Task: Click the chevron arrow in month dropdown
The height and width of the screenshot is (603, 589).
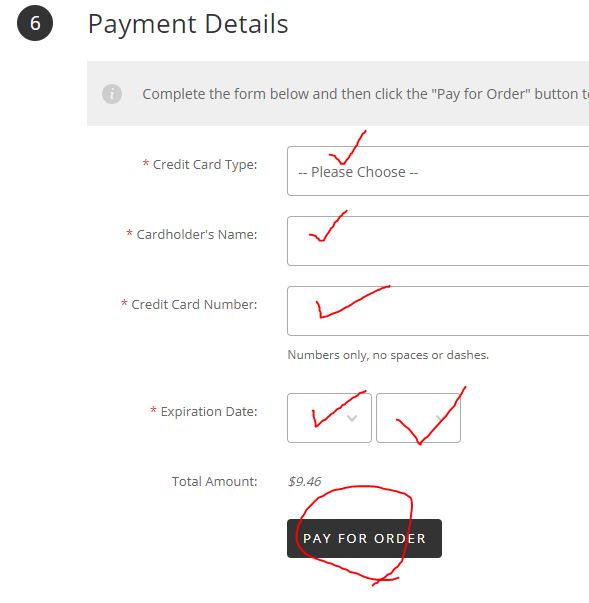Action: click(x=352, y=418)
